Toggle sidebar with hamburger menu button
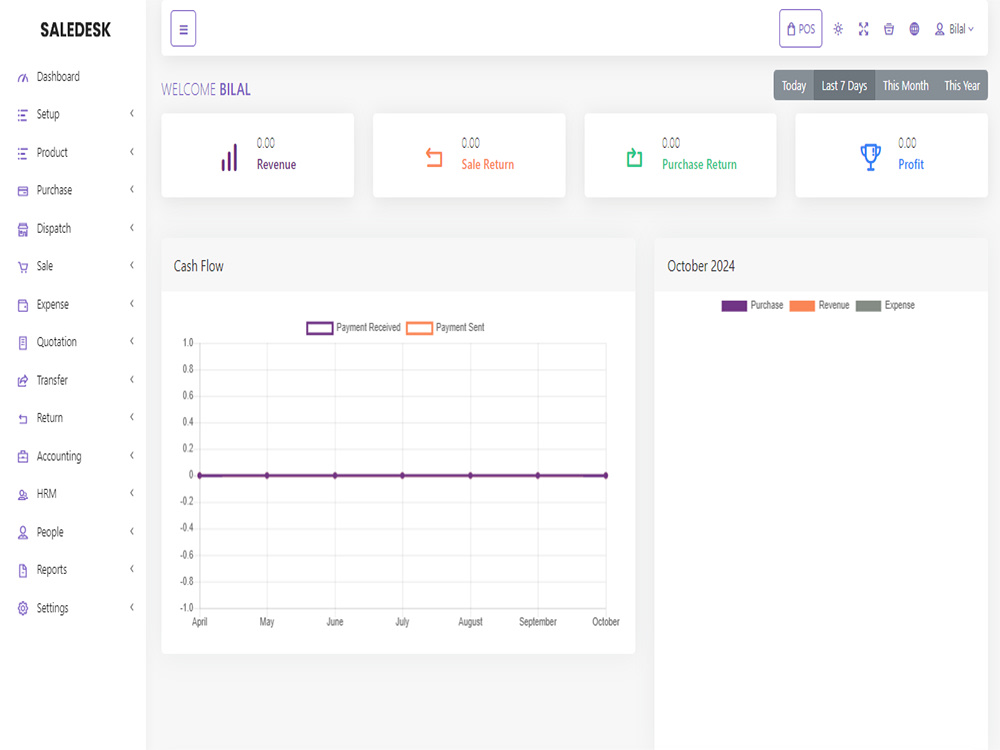Image resolution: width=1000 pixels, height=750 pixels. pyautogui.click(x=183, y=29)
